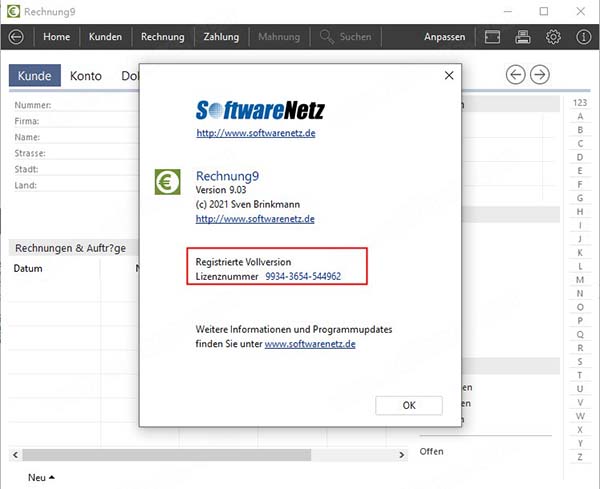Viewport: 600px width, 489px height.
Task: Click the printer icon
Action: click(x=523, y=37)
